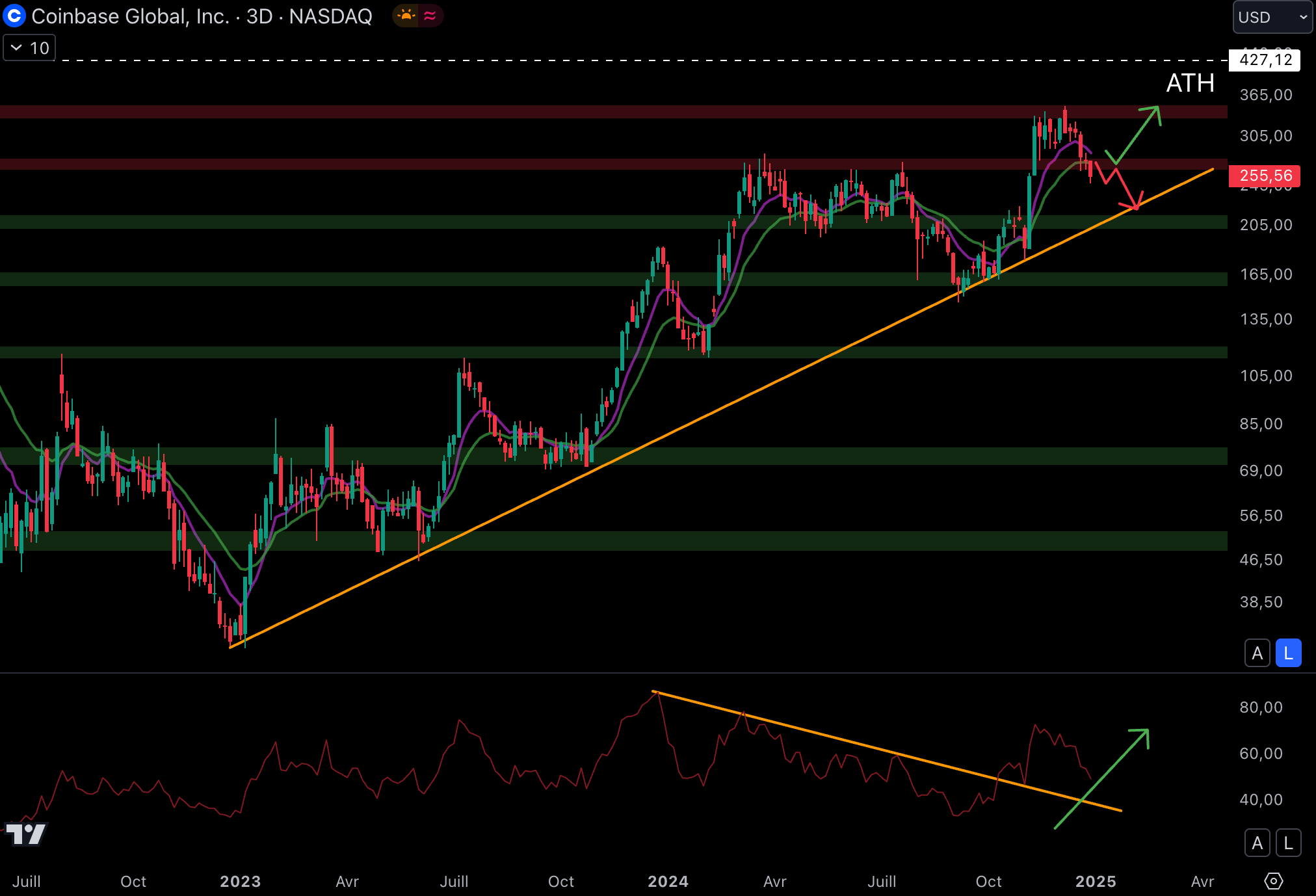Click the TradingView logo watermark
The image size is (1316, 896).
click(x=26, y=834)
